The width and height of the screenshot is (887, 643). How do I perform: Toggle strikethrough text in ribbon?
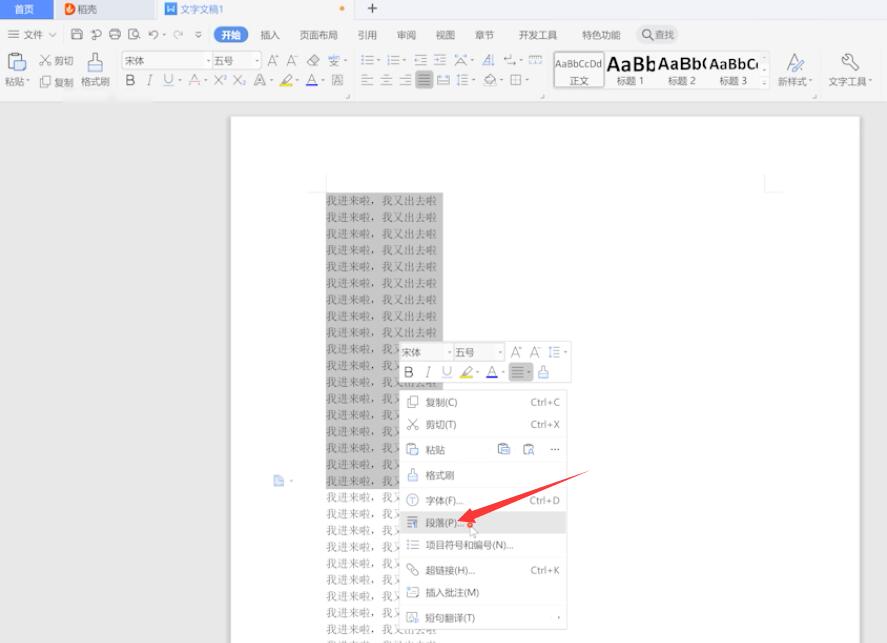(194, 80)
